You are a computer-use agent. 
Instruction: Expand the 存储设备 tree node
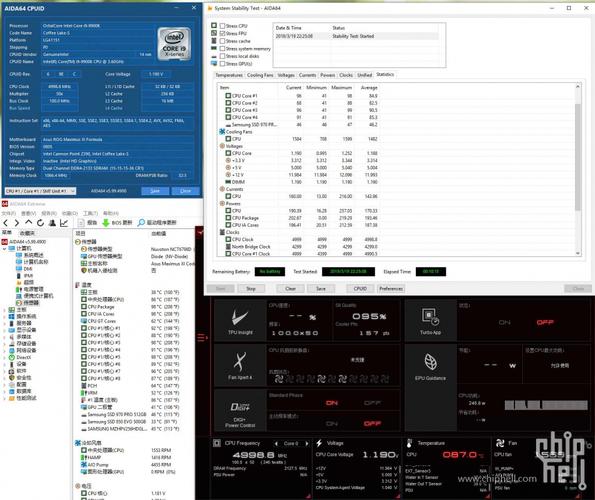(5, 344)
